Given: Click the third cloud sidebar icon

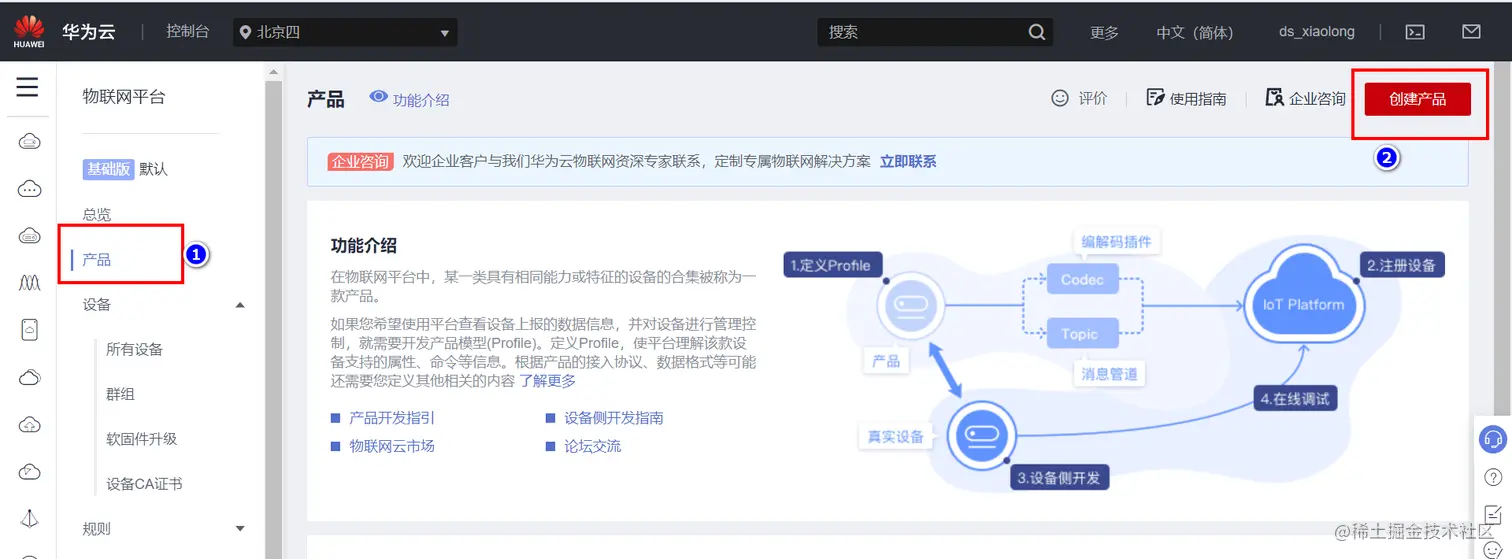Looking at the screenshot, I should coord(29,236).
